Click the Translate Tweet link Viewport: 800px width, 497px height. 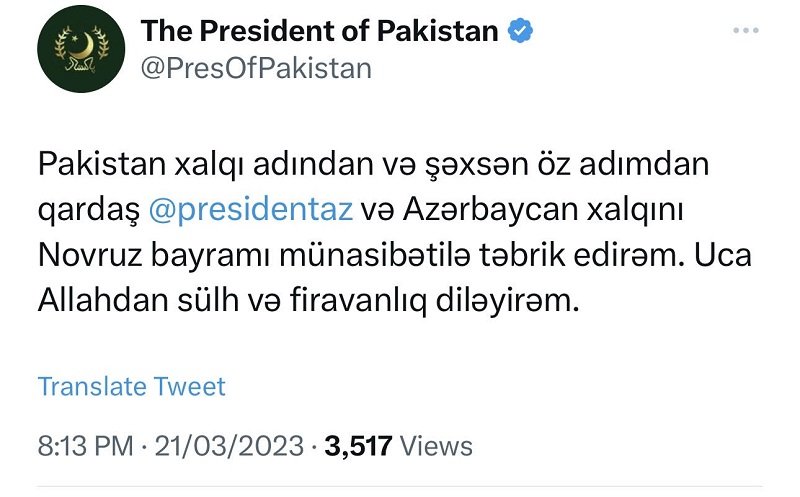[x=132, y=386]
